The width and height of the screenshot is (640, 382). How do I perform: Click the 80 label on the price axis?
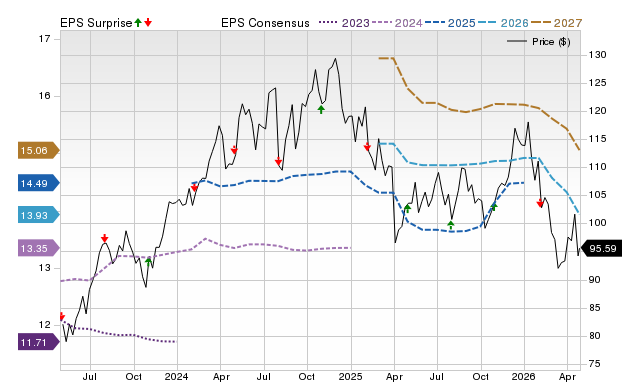(x=594, y=335)
